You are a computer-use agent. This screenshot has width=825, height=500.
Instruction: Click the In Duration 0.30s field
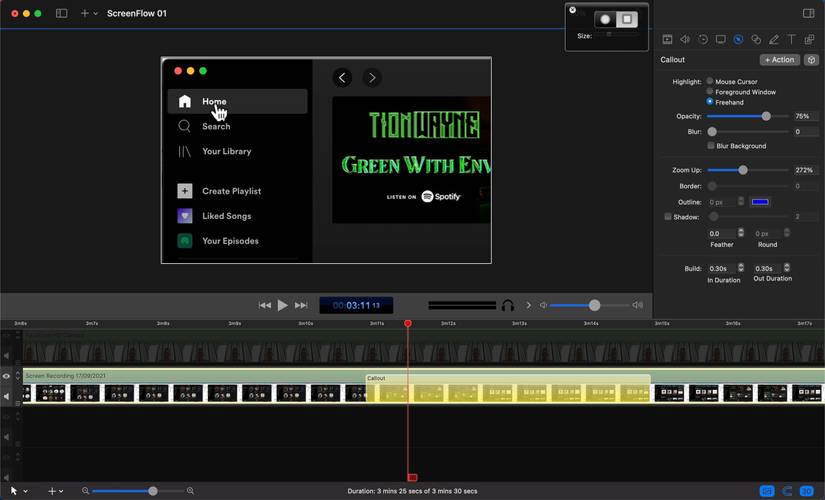pos(722,268)
